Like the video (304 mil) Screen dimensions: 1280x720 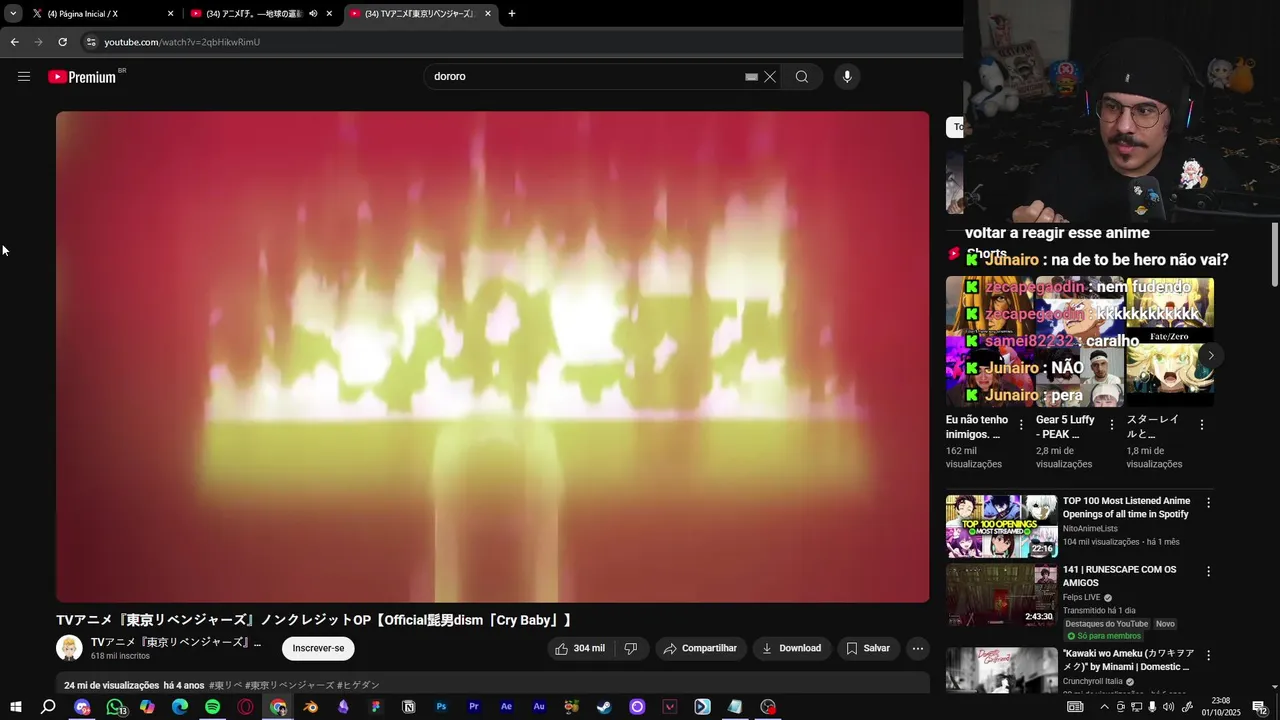pyautogui.click(x=580, y=648)
